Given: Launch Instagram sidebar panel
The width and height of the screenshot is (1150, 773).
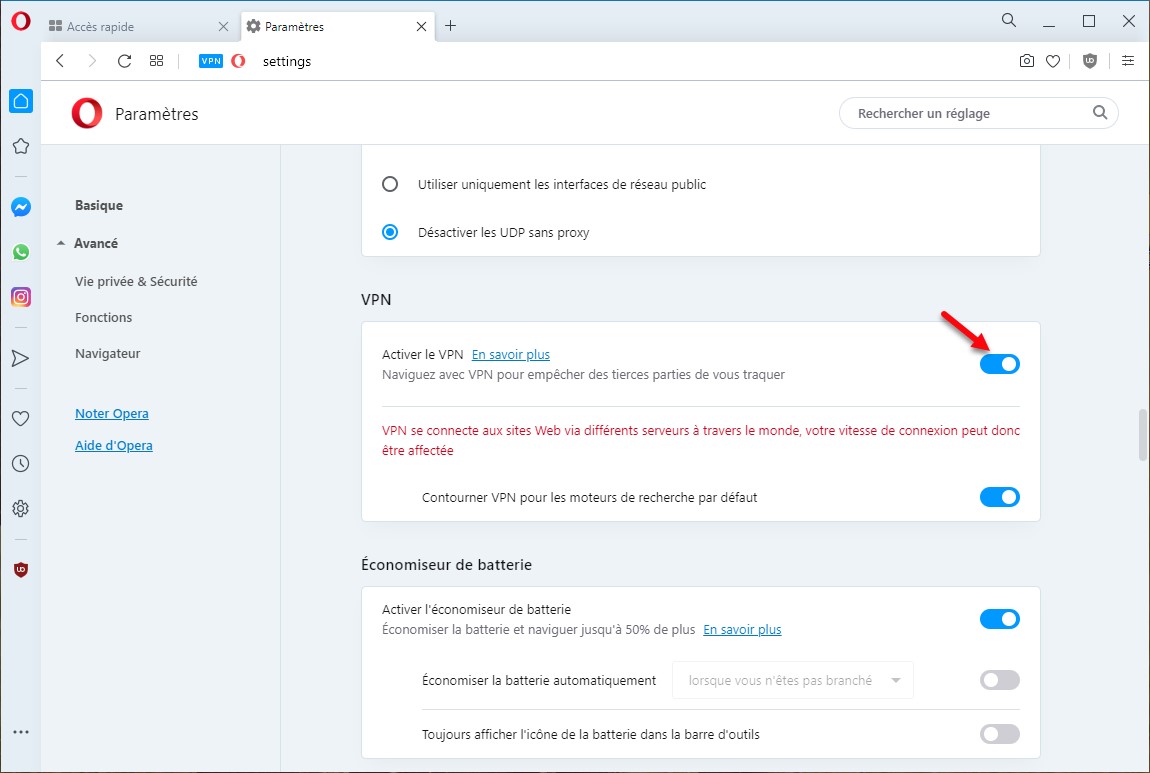Looking at the screenshot, I should click(x=20, y=297).
